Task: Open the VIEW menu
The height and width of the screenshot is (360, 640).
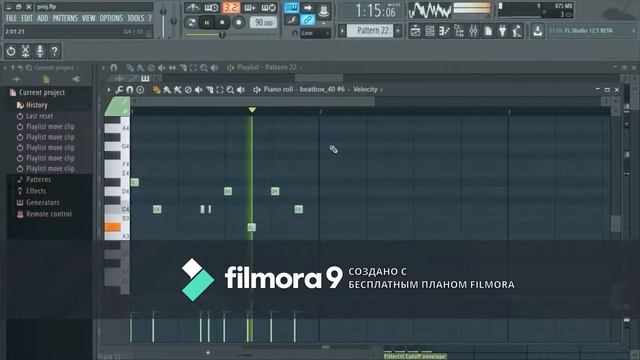Action: tap(88, 18)
